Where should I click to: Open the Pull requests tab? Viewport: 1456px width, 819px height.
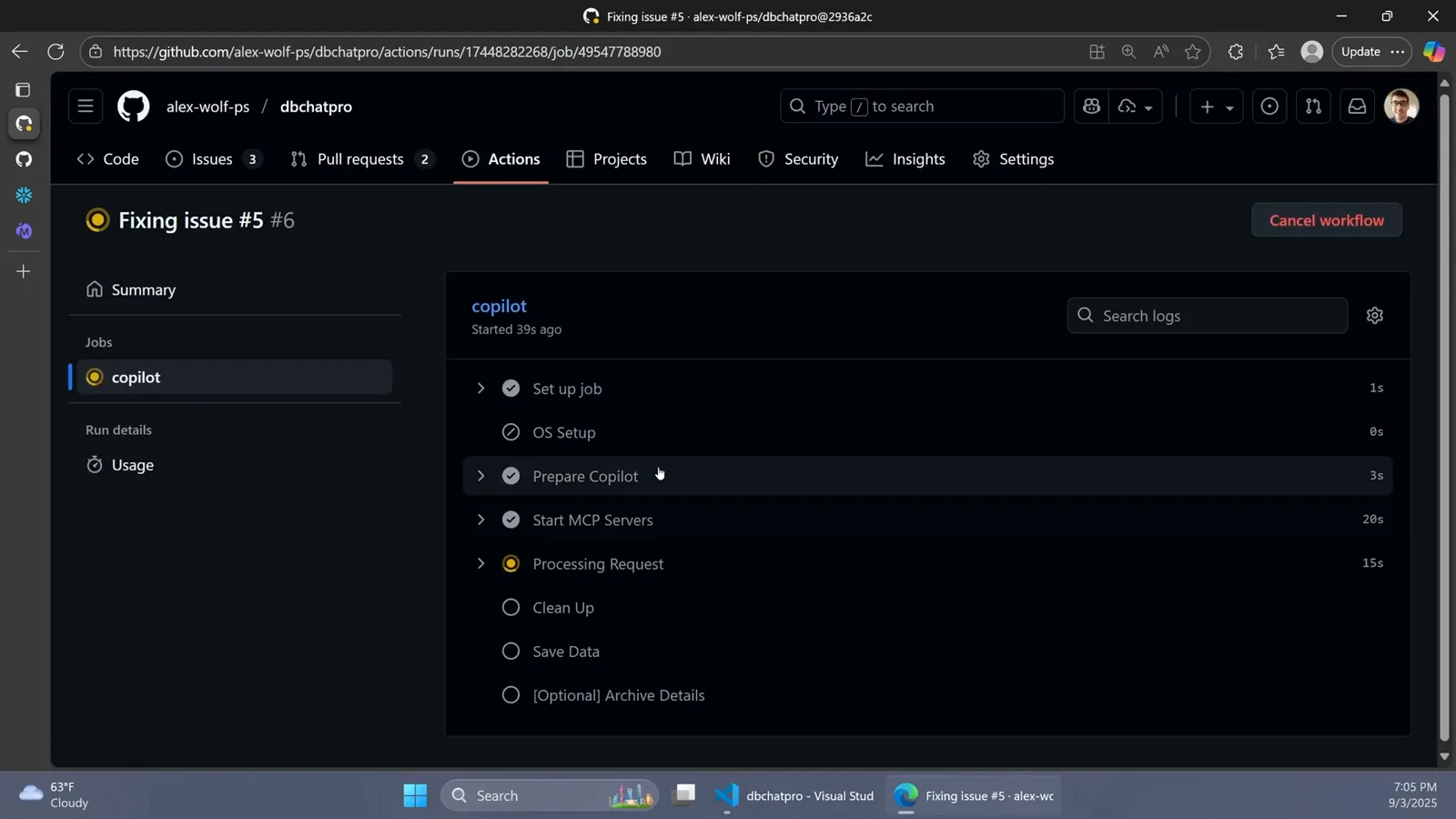tap(361, 159)
